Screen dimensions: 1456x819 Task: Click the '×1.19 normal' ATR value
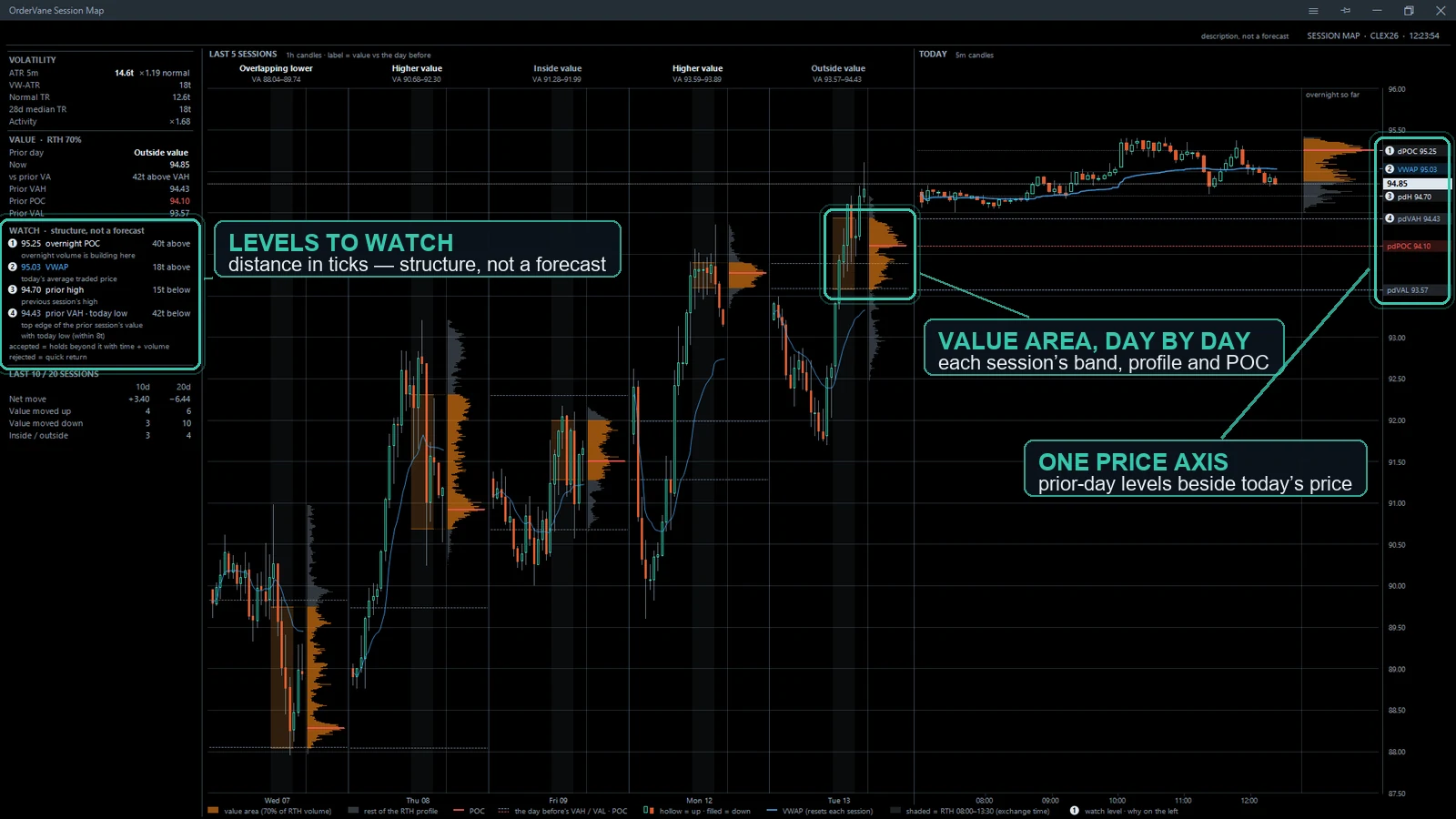[x=164, y=73]
